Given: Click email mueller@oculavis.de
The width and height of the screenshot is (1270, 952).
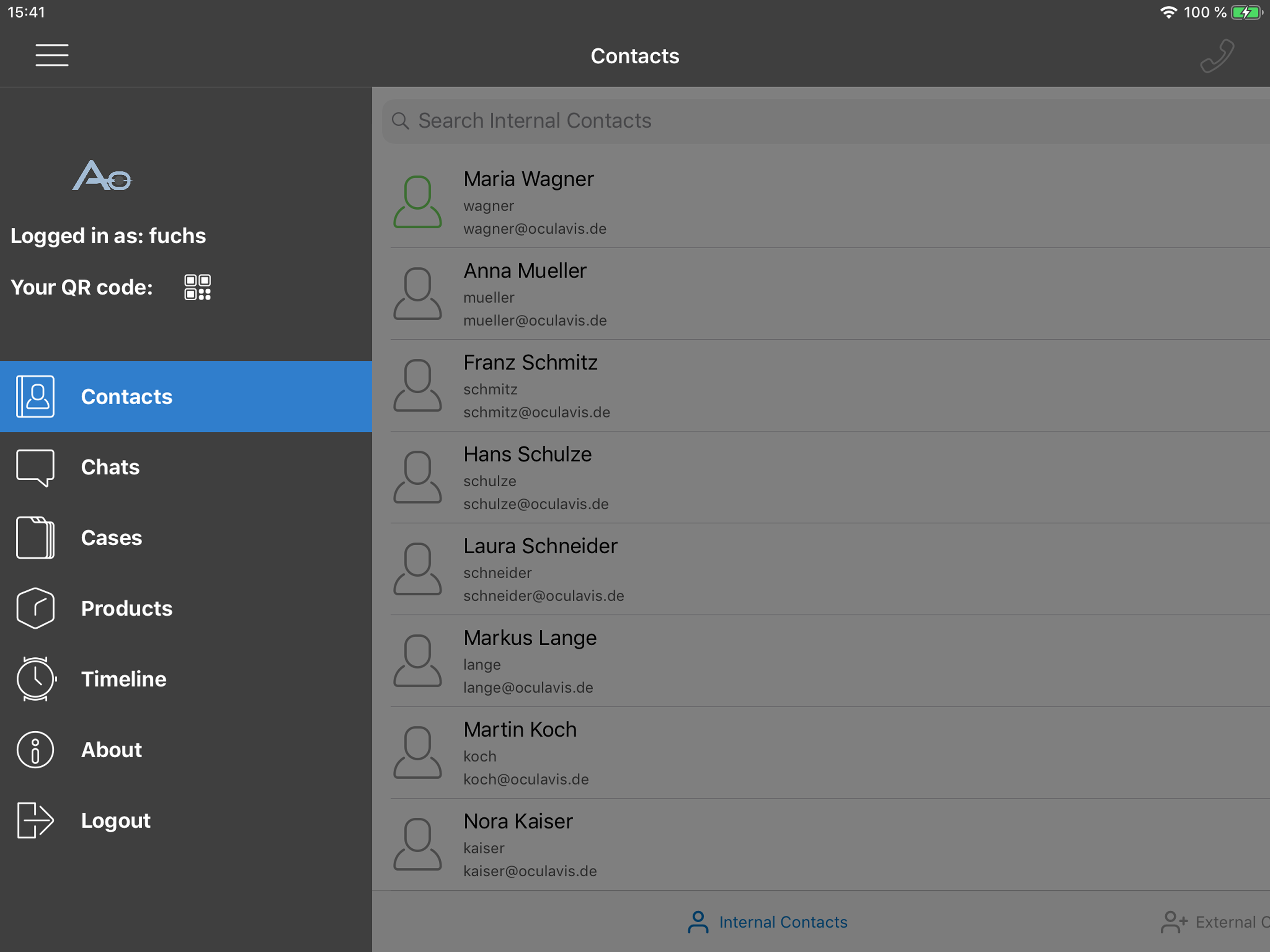Looking at the screenshot, I should pos(535,320).
